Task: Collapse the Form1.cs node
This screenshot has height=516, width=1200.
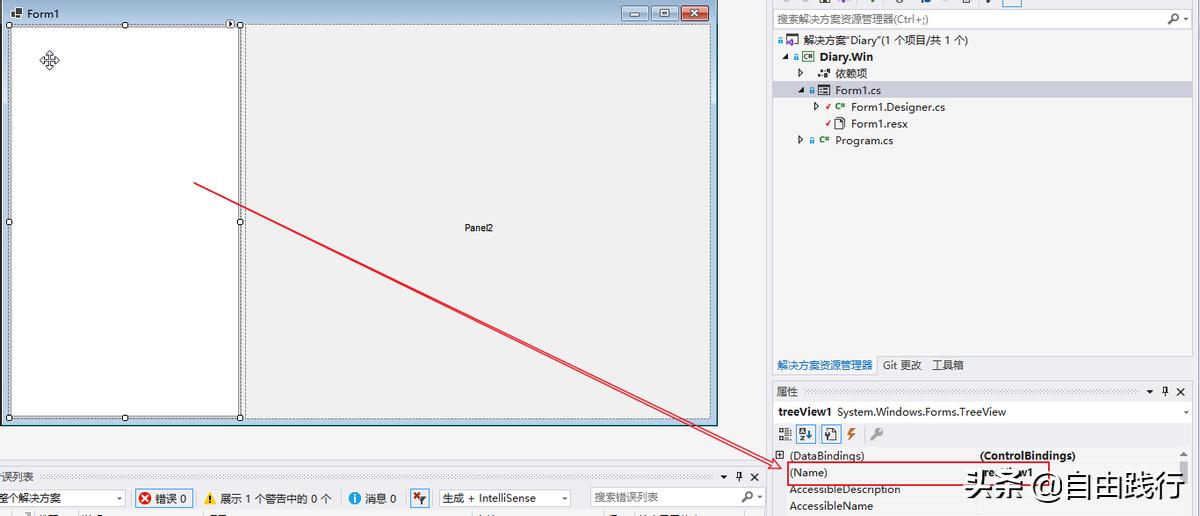Action: [x=801, y=90]
